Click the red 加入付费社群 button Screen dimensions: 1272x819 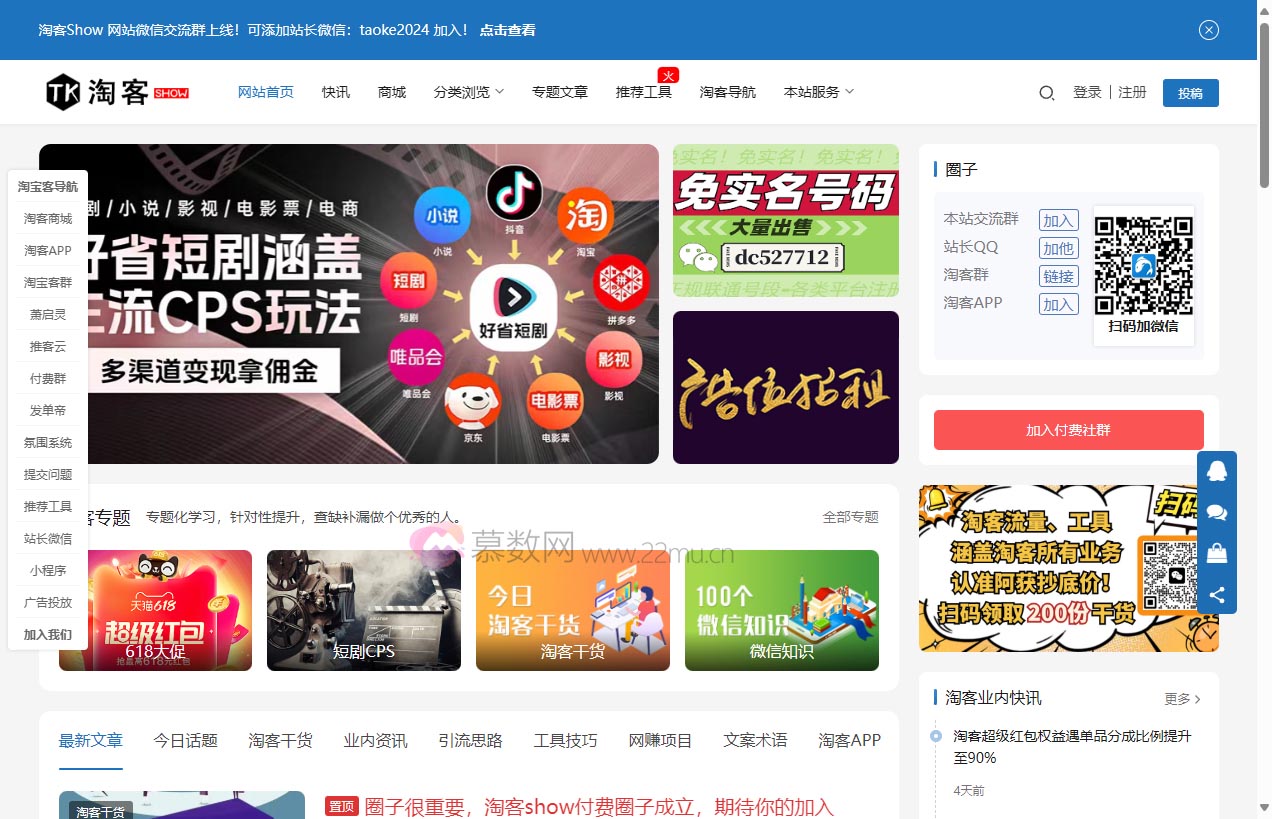click(x=1068, y=430)
